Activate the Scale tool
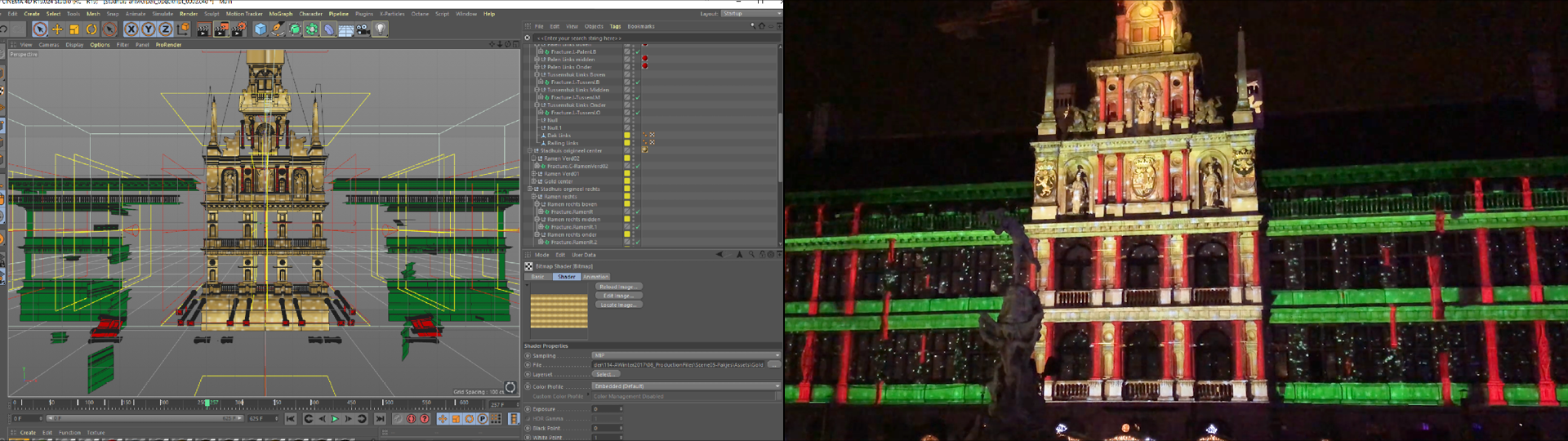Image resolution: width=1568 pixels, height=441 pixels. pos(74,29)
